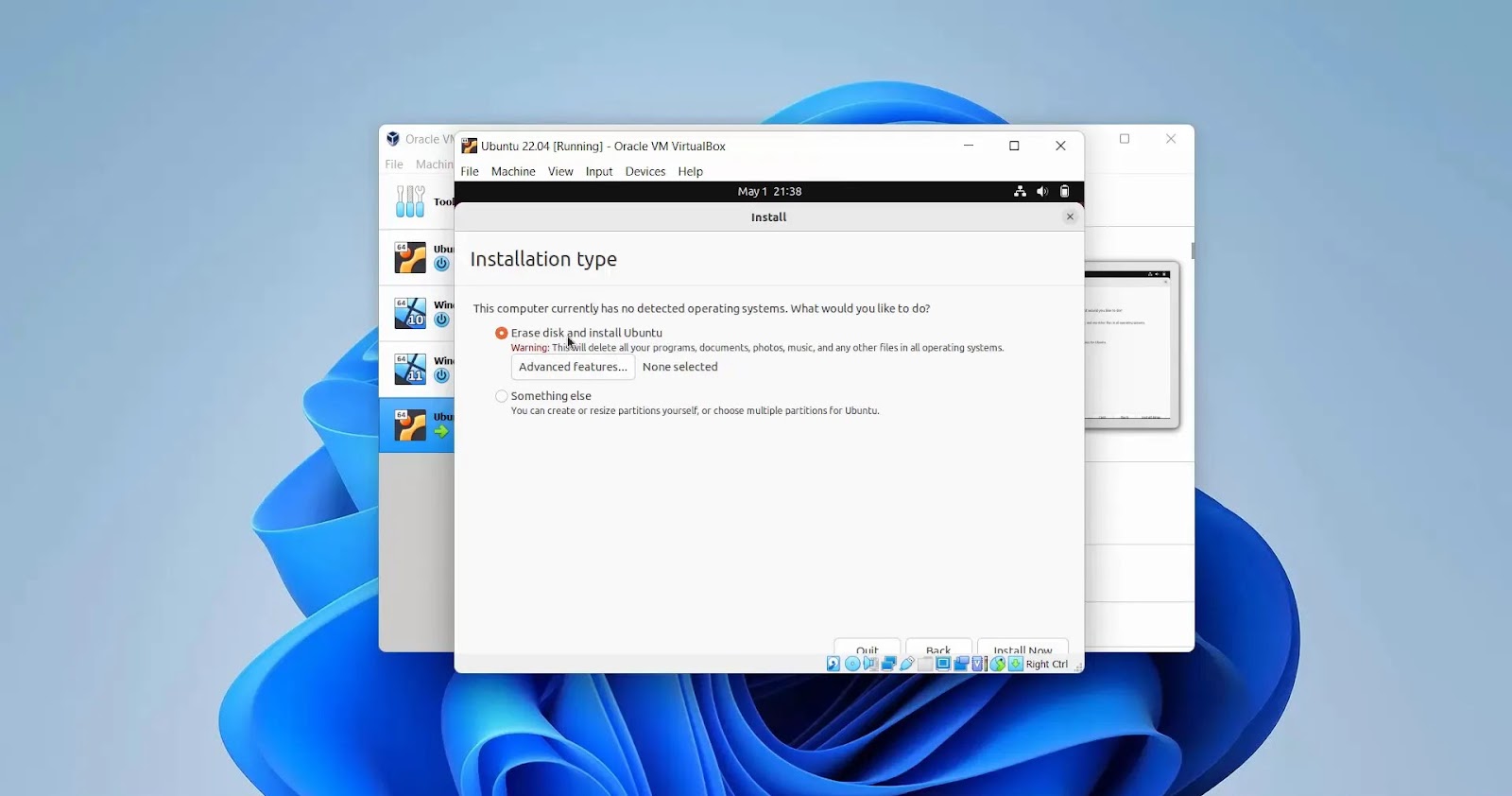This screenshot has height=796, width=1512.
Task: Click the shared folders status icon
Action: 925,664
